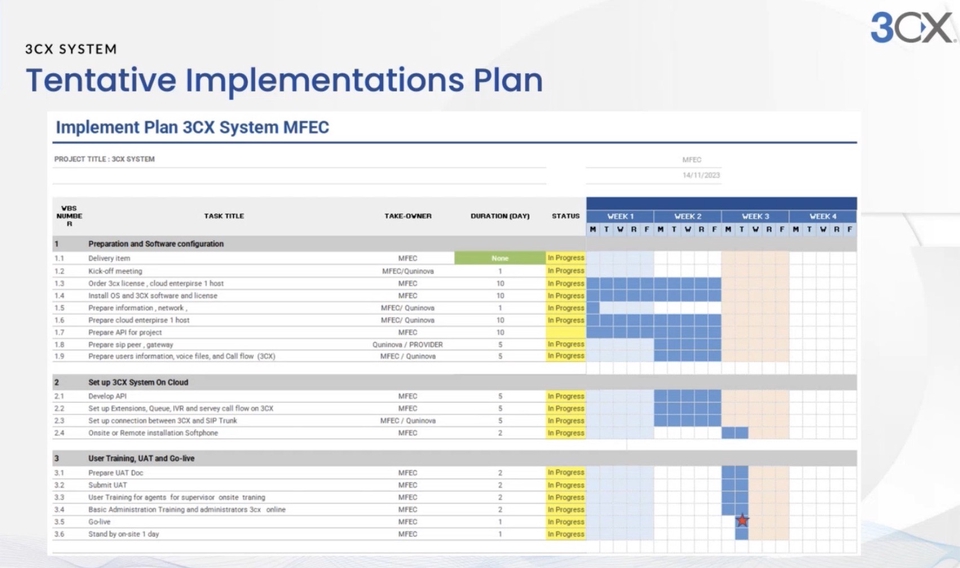Click 'Preparation and Software configuration' section row
The width and height of the screenshot is (960, 568).
[x=454, y=244]
